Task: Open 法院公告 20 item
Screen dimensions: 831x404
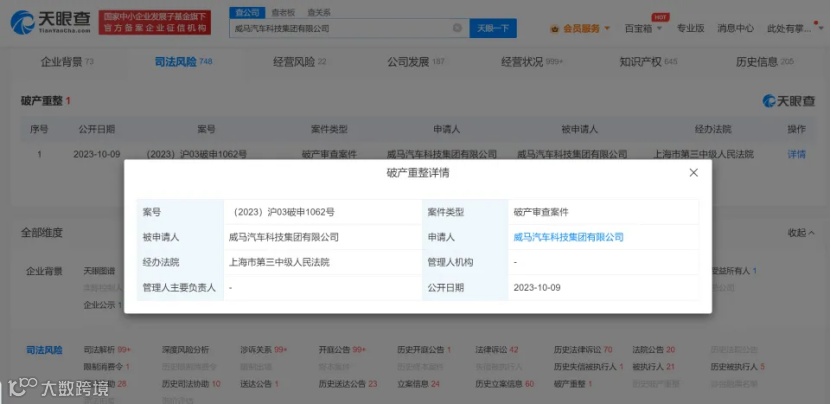Action: (653, 350)
